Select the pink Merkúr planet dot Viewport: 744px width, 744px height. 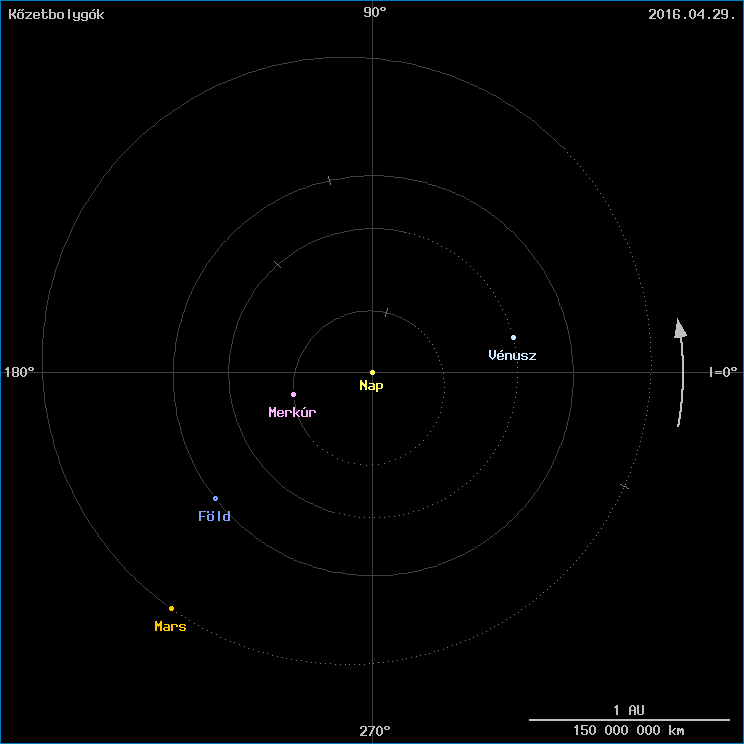(x=293, y=394)
